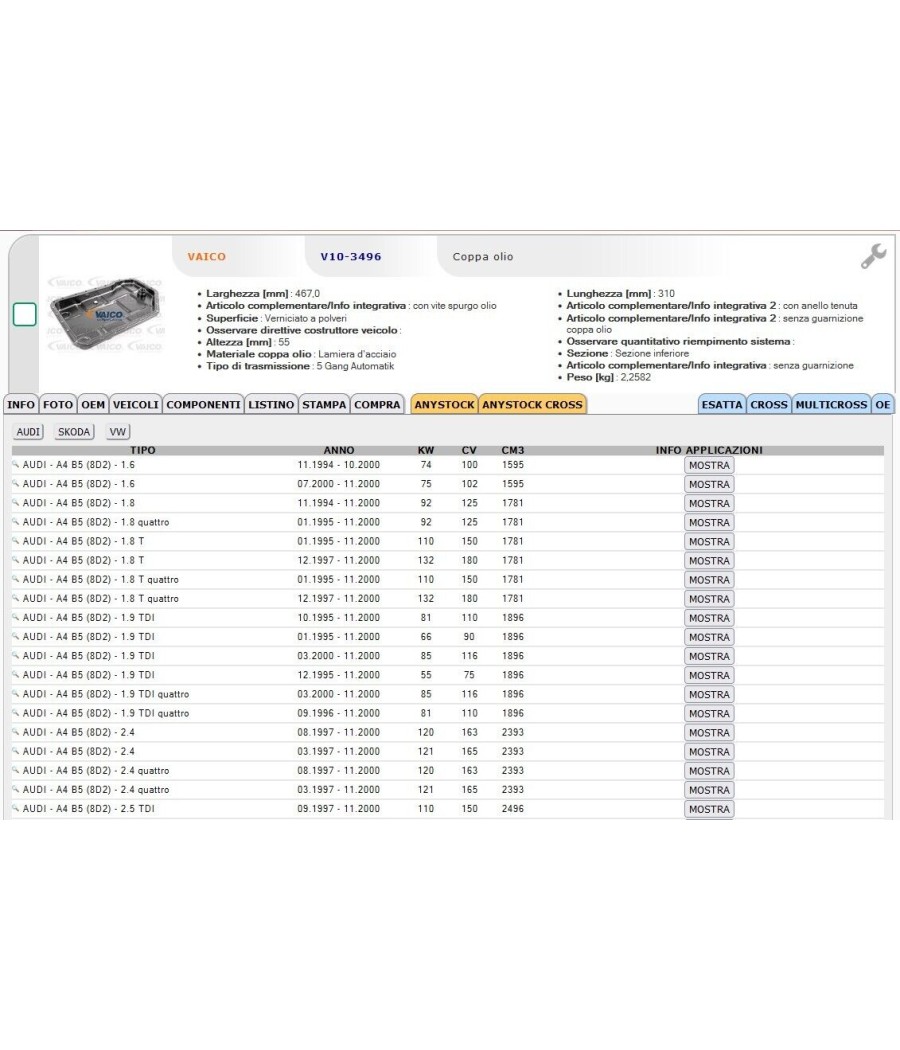The image size is (900, 1050).
Task: Tick the checkbox beside the oil pan photo
Action: click(25, 314)
